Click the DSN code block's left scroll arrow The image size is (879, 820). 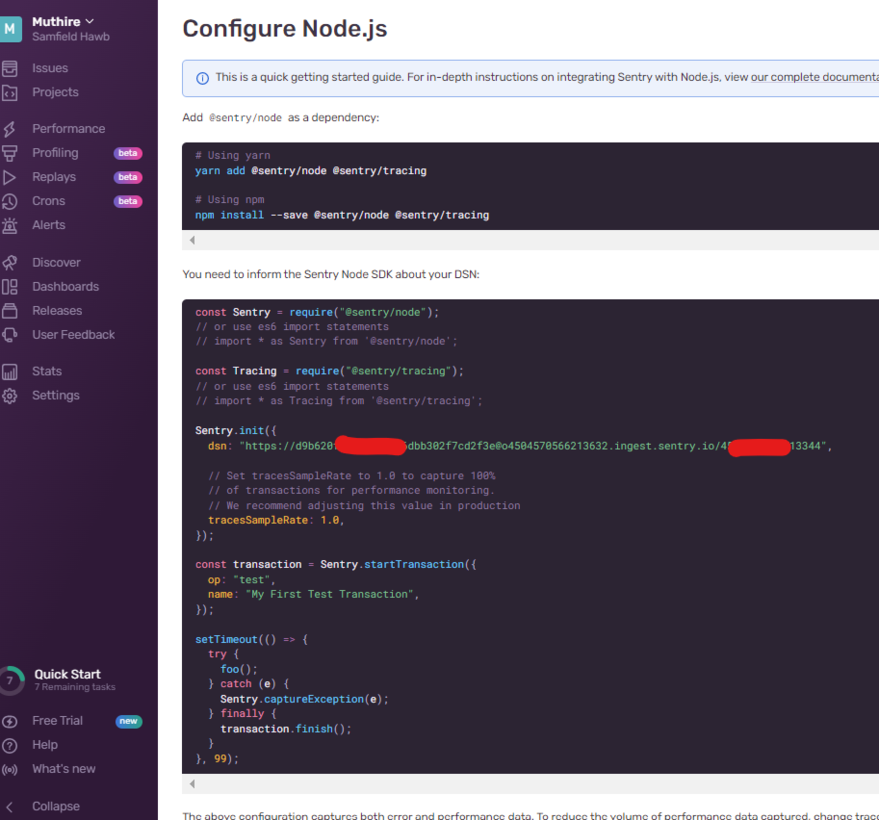click(x=192, y=784)
